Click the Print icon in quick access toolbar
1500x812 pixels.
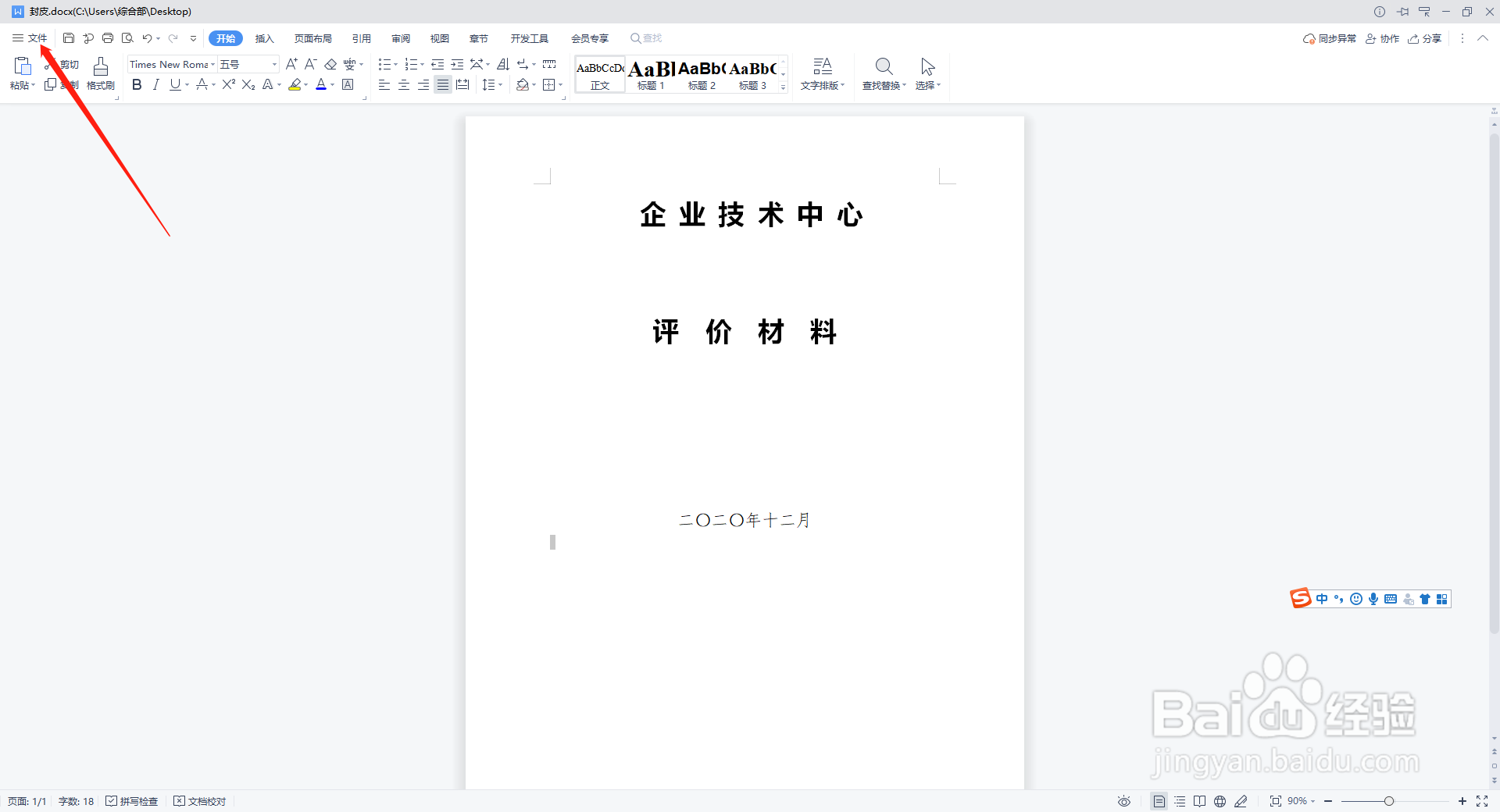108,38
